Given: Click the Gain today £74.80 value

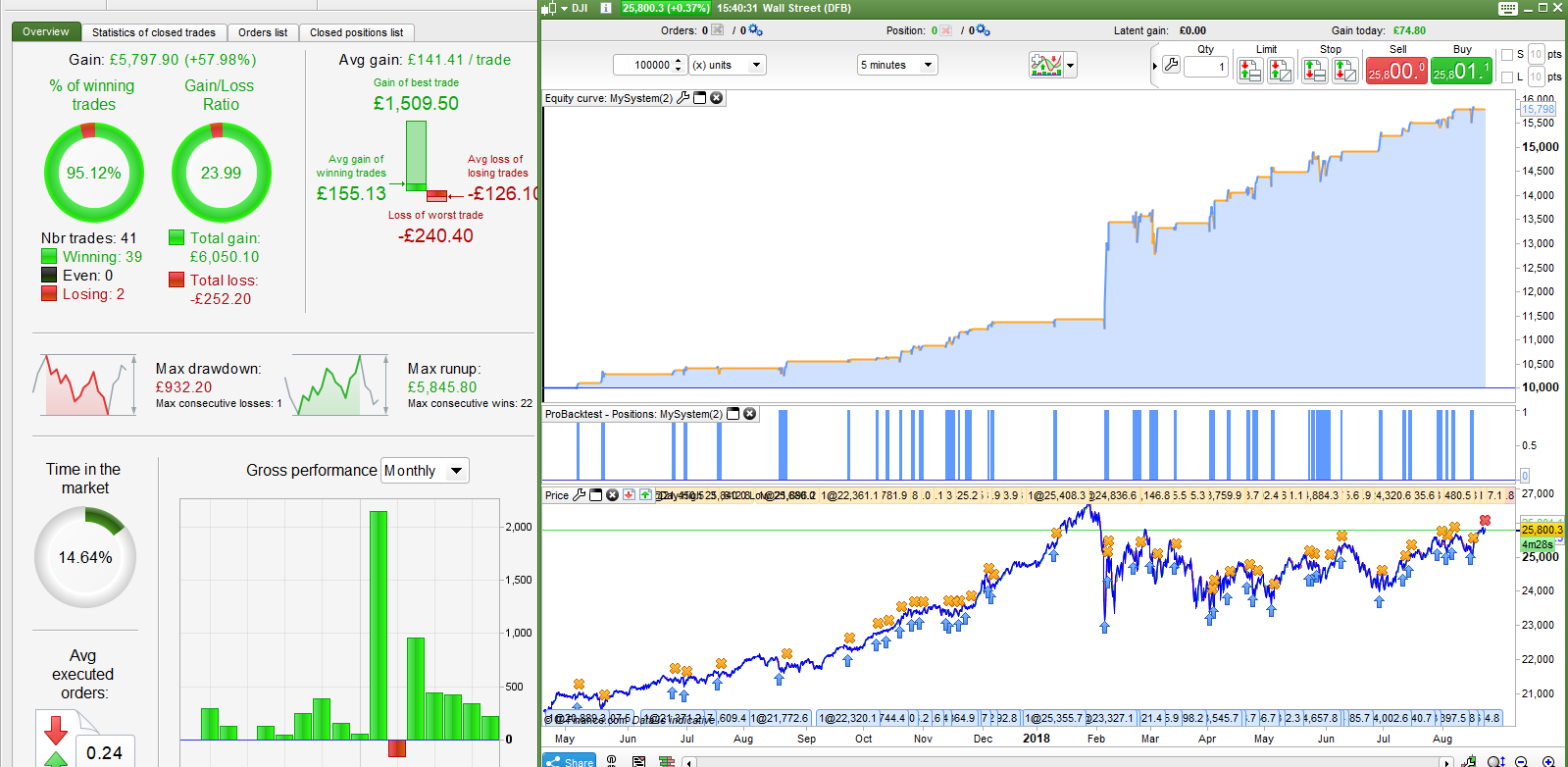Looking at the screenshot, I should pos(1409,30).
